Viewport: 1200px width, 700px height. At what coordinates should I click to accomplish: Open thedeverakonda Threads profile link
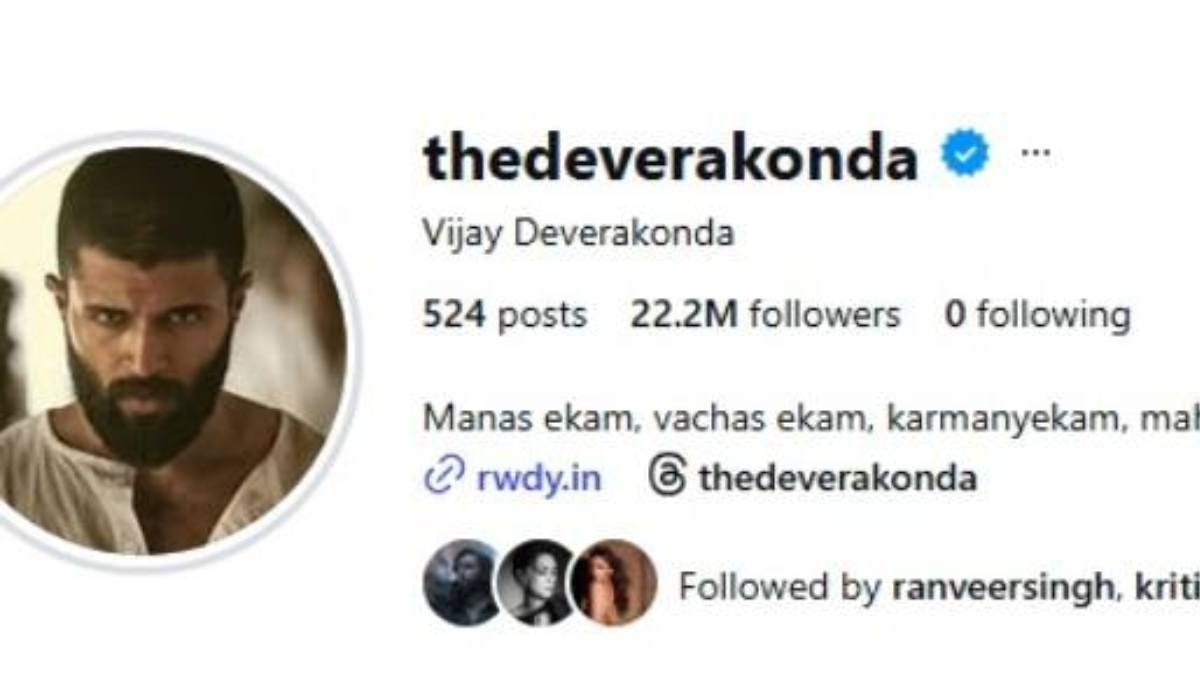[838, 478]
